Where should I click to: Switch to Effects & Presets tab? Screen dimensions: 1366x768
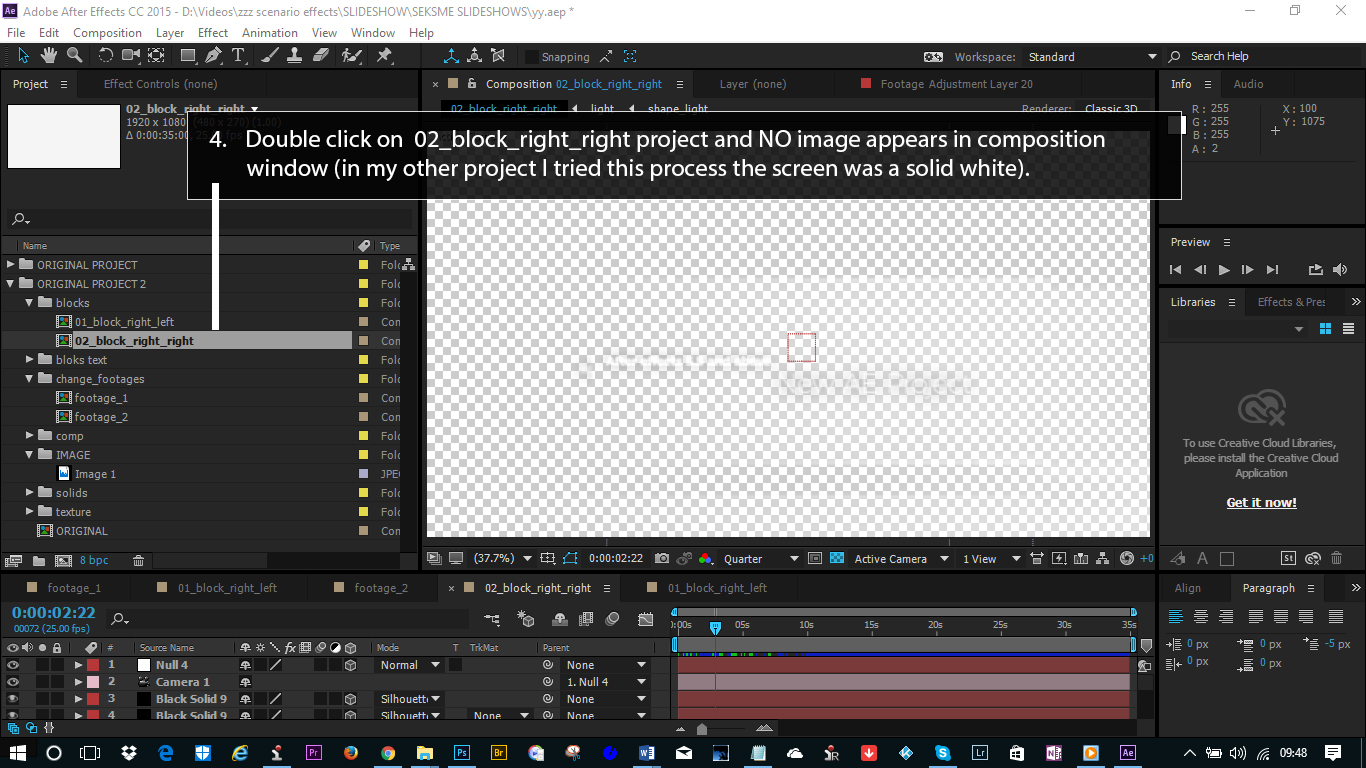coord(1291,302)
